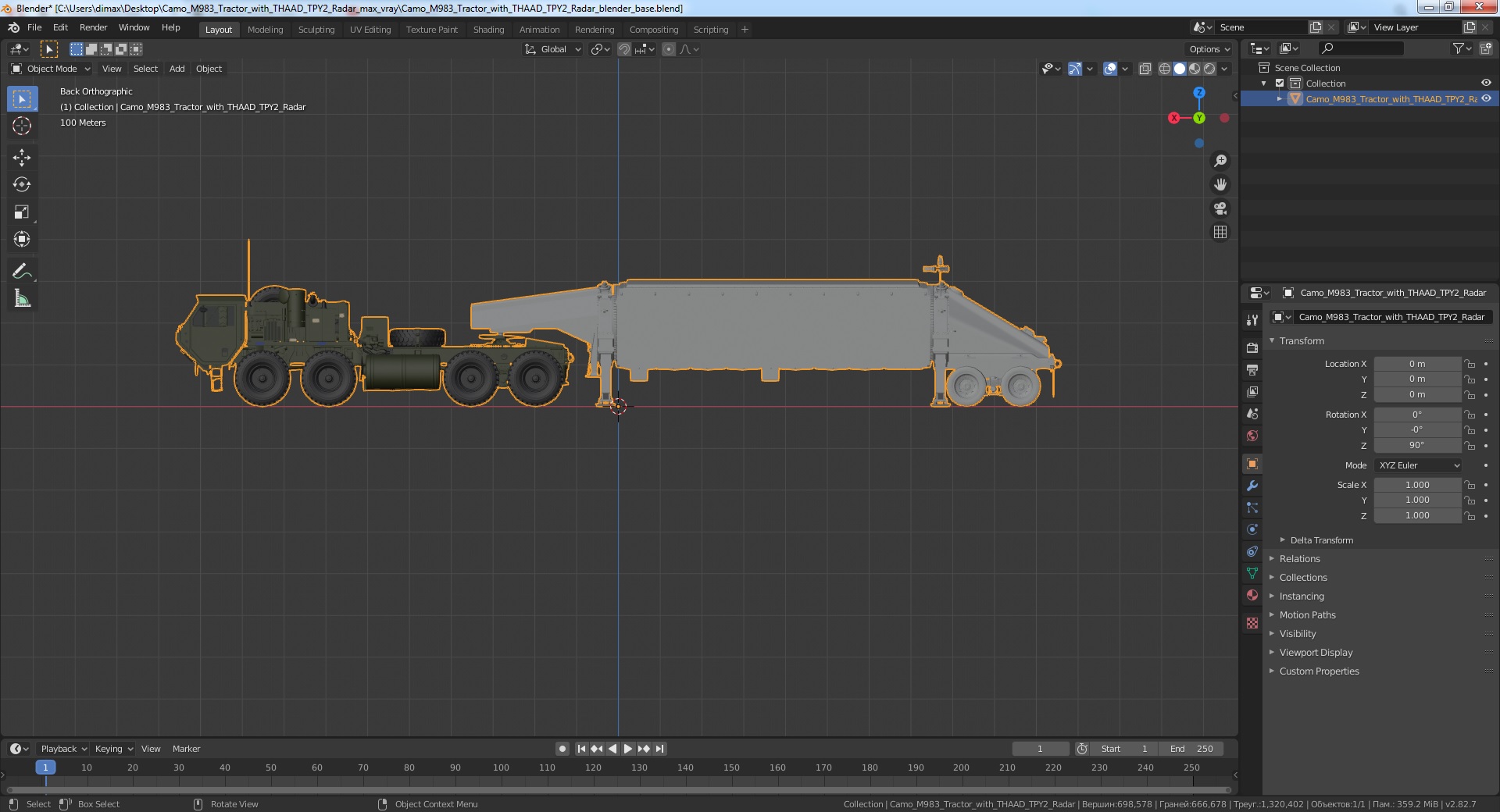Jump to the end frame
The width and height of the screenshot is (1500, 812).
659,749
